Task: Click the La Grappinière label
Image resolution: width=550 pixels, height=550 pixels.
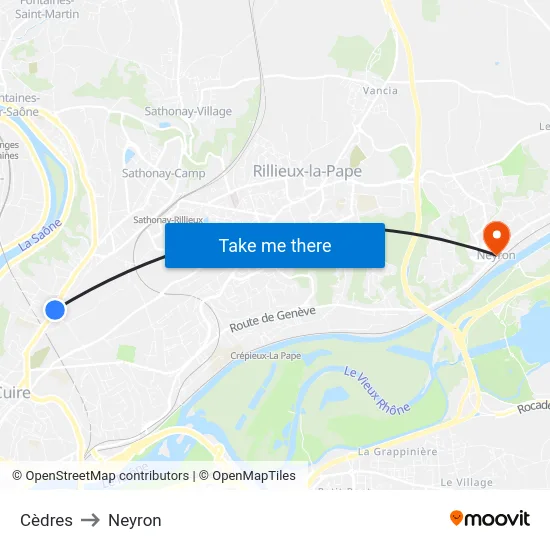Action: [397, 451]
